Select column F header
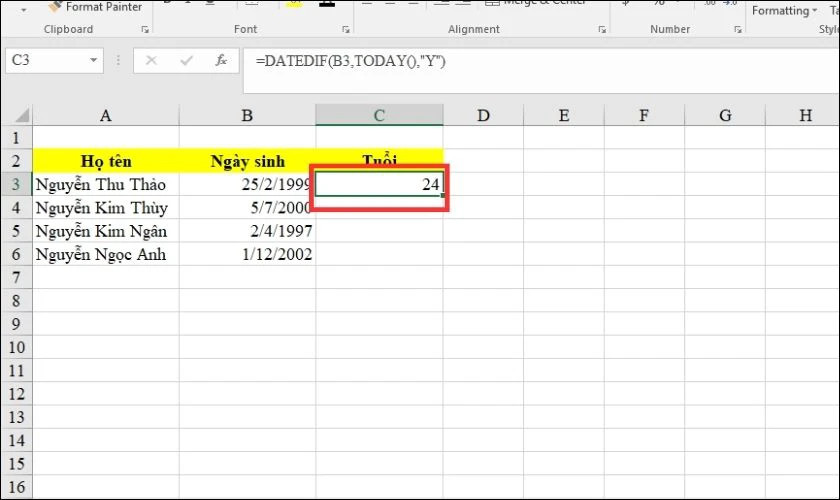The image size is (840, 500). 644,115
